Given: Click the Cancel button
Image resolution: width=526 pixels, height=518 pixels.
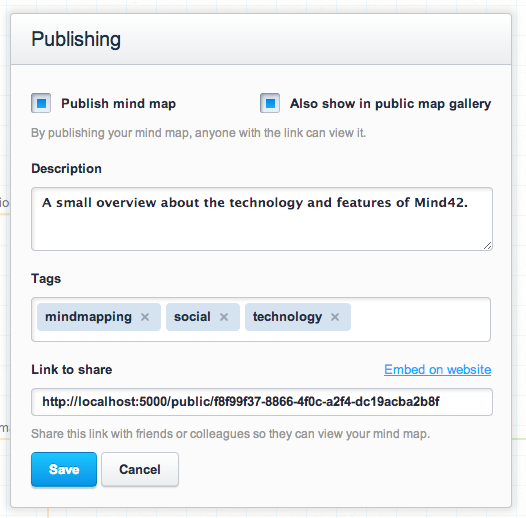Looking at the screenshot, I should [140, 469].
